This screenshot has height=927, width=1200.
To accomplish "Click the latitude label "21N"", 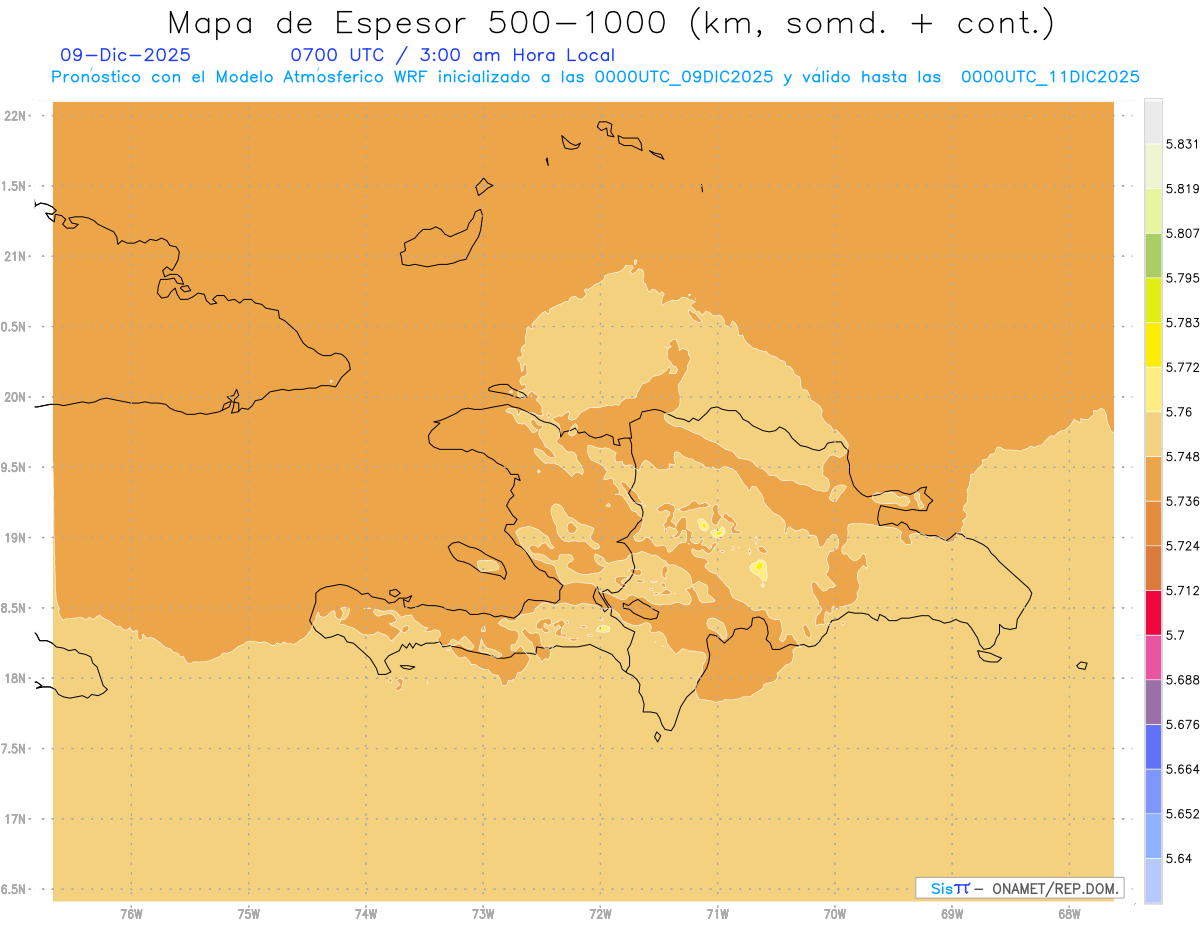I will pos(17,256).
